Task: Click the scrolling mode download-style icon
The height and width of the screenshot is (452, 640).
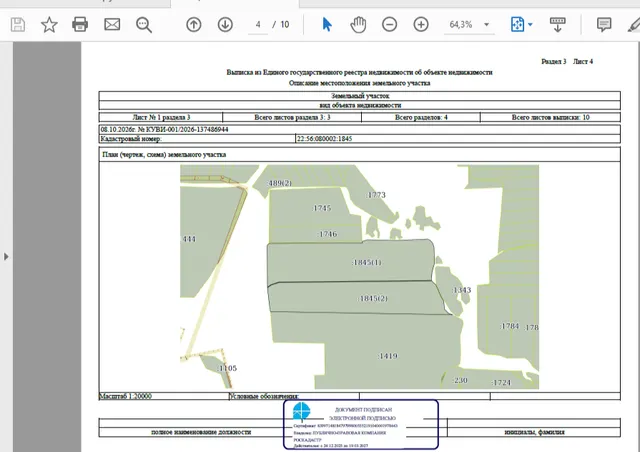Action: coord(558,24)
